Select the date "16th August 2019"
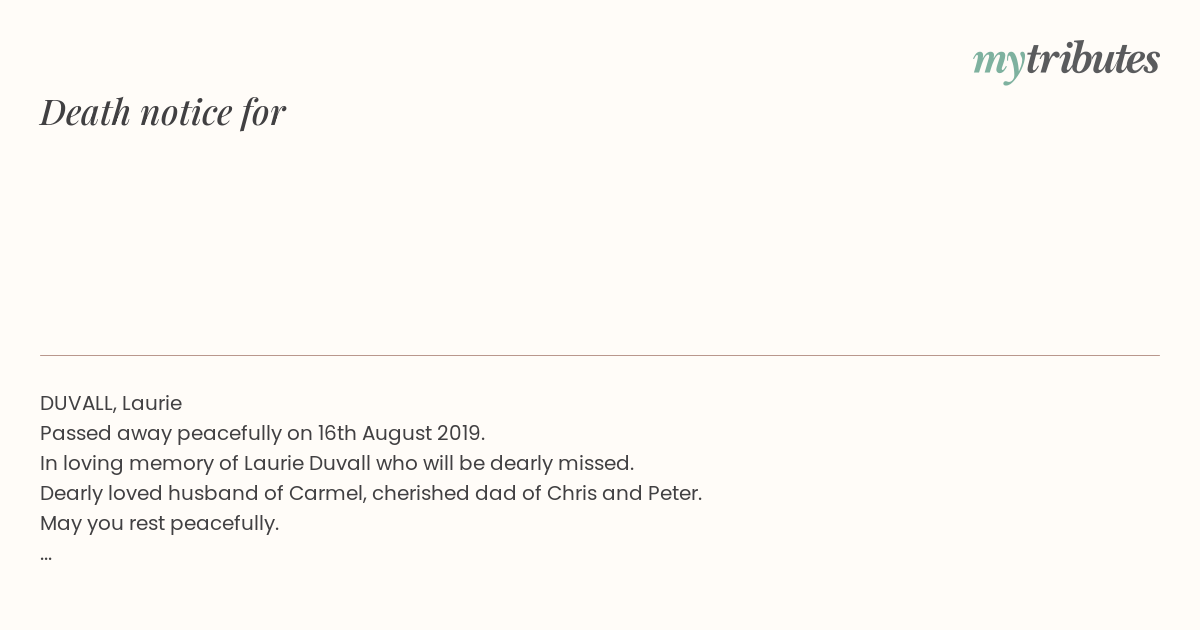Screen dimensions: 1200x630 [x=400, y=433]
